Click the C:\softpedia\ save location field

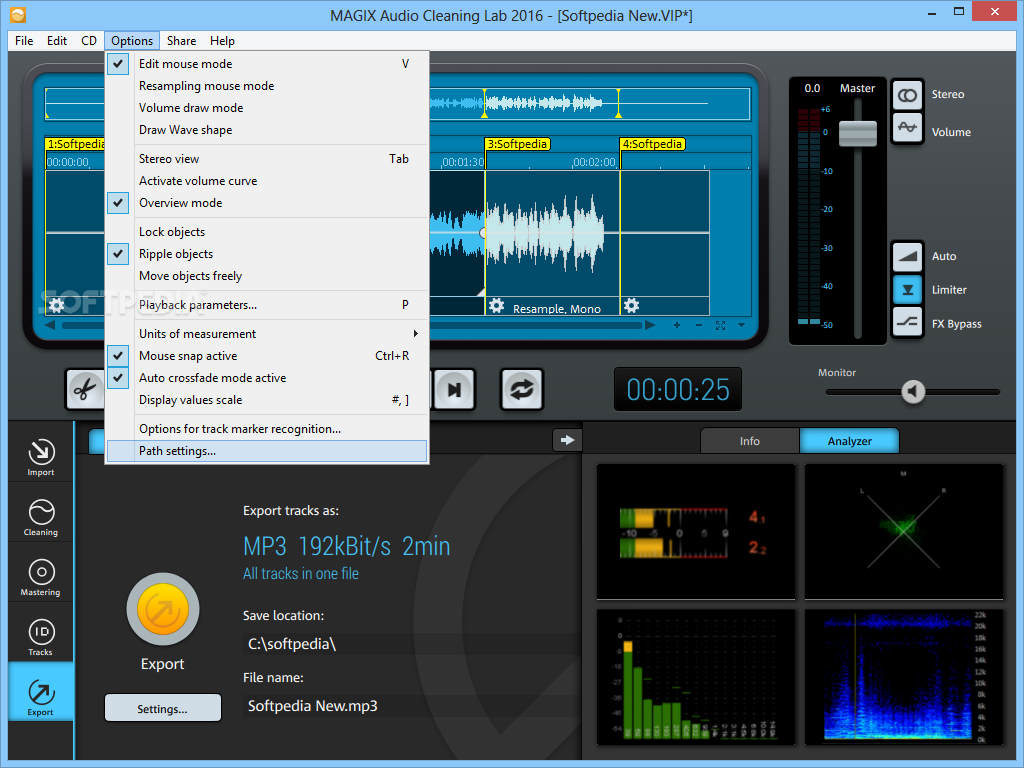click(x=412, y=644)
